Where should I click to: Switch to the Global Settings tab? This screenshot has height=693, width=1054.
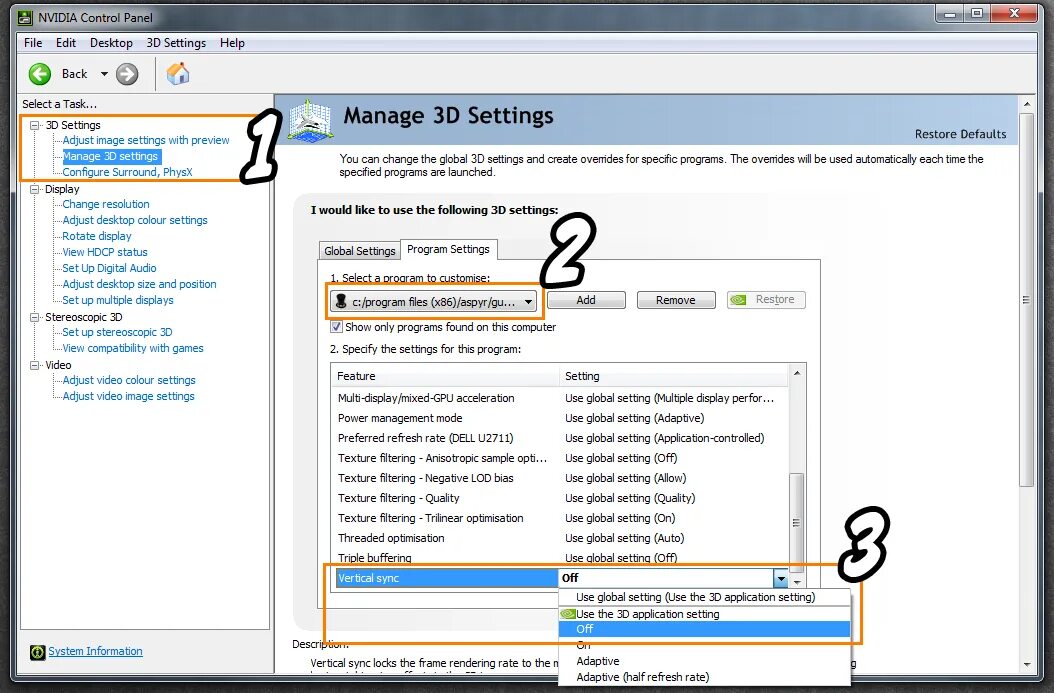pyautogui.click(x=360, y=251)
